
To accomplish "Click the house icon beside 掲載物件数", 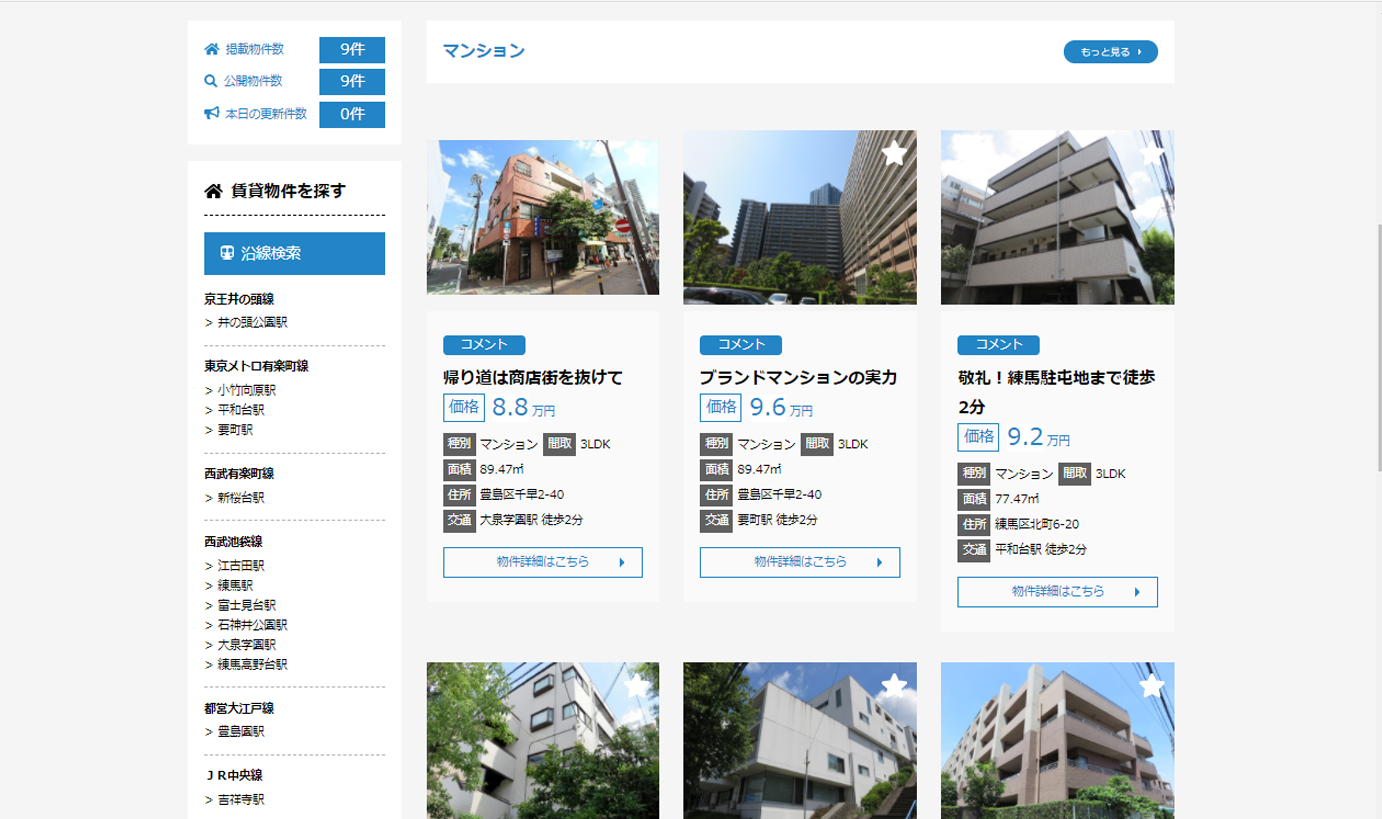I will point(212,49).
